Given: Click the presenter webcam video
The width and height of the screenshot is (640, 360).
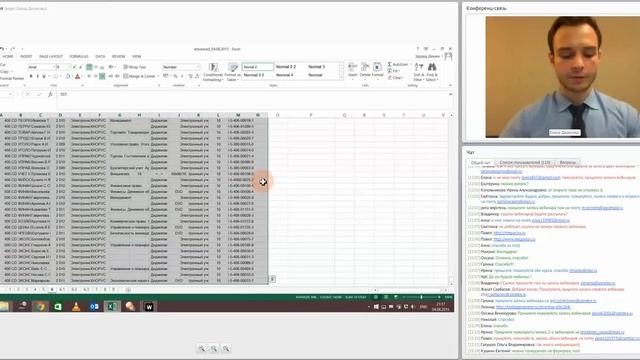Looking at the screenshot, I should tap(562, 77).
